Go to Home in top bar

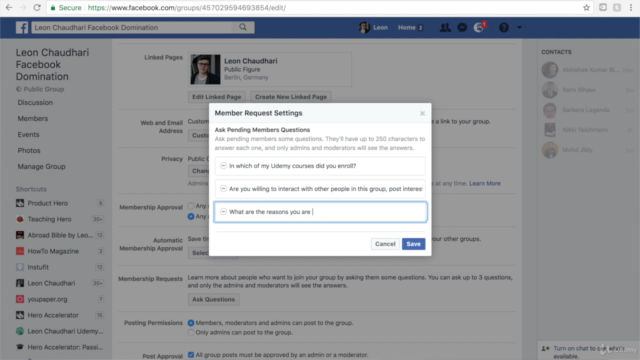click(407, 27)
